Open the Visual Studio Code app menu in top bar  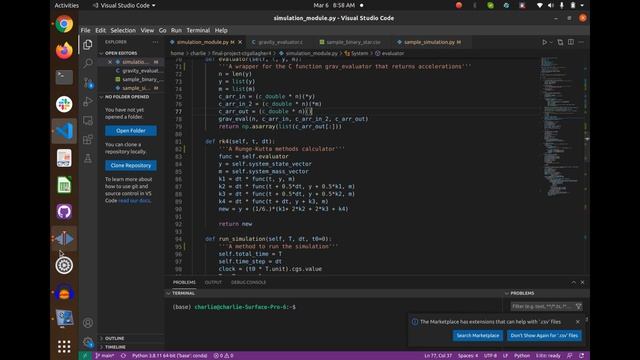(124, 5)
